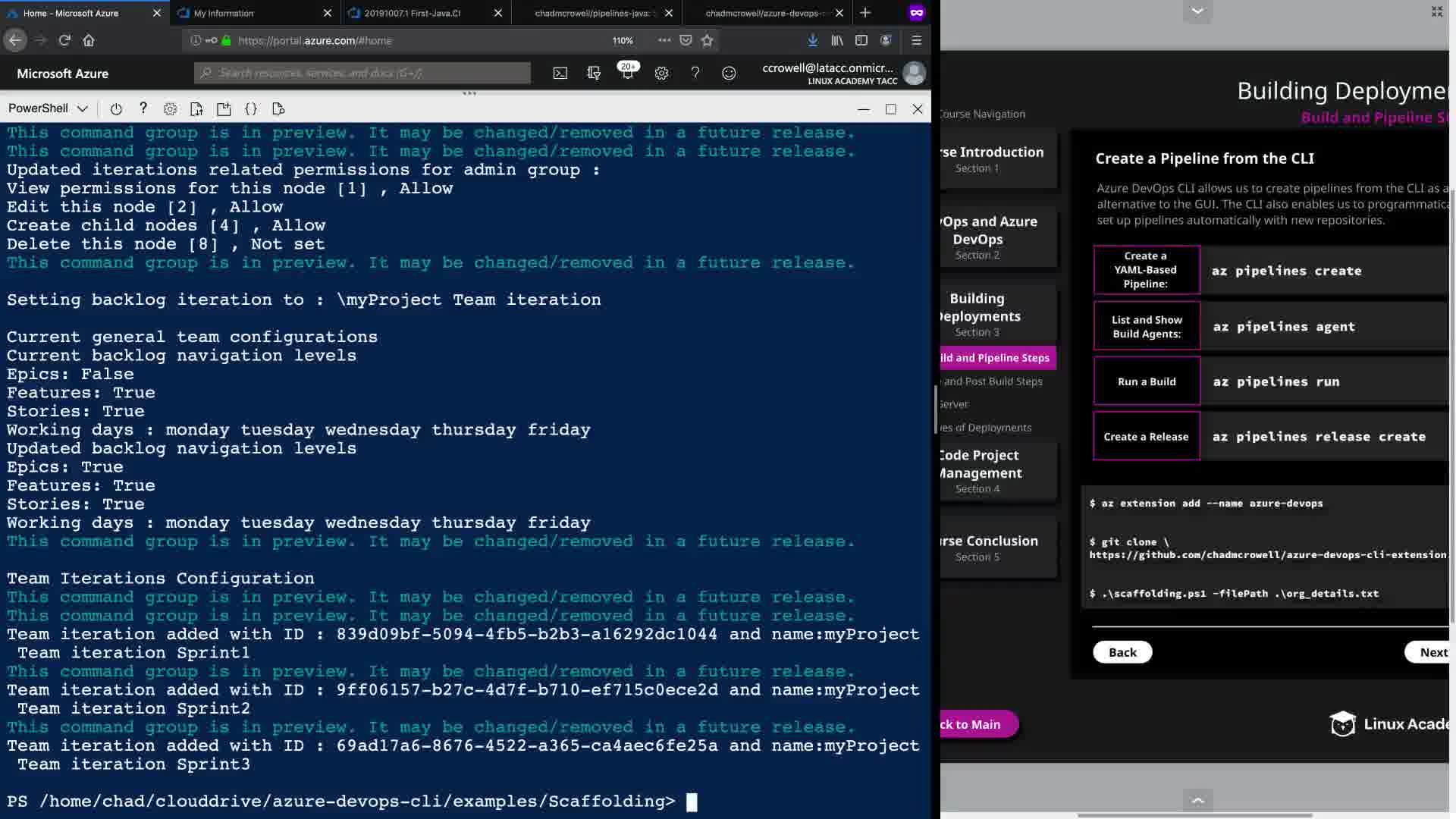Click the Azure feedback smiley icon
Image resolution: width=1456 pixels, height=819 pixels.
pos(729,74)
